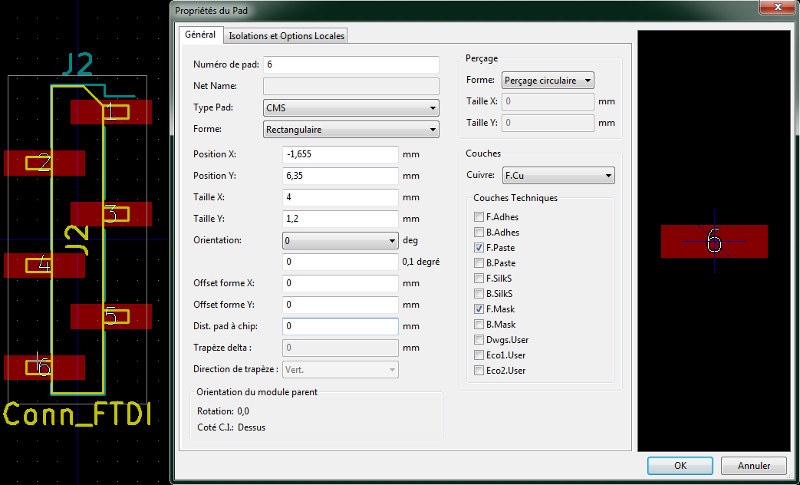Select pad 6 in the footprint editor
The width and height of the screenshot is (800, 485).
(x=44, y=367)
